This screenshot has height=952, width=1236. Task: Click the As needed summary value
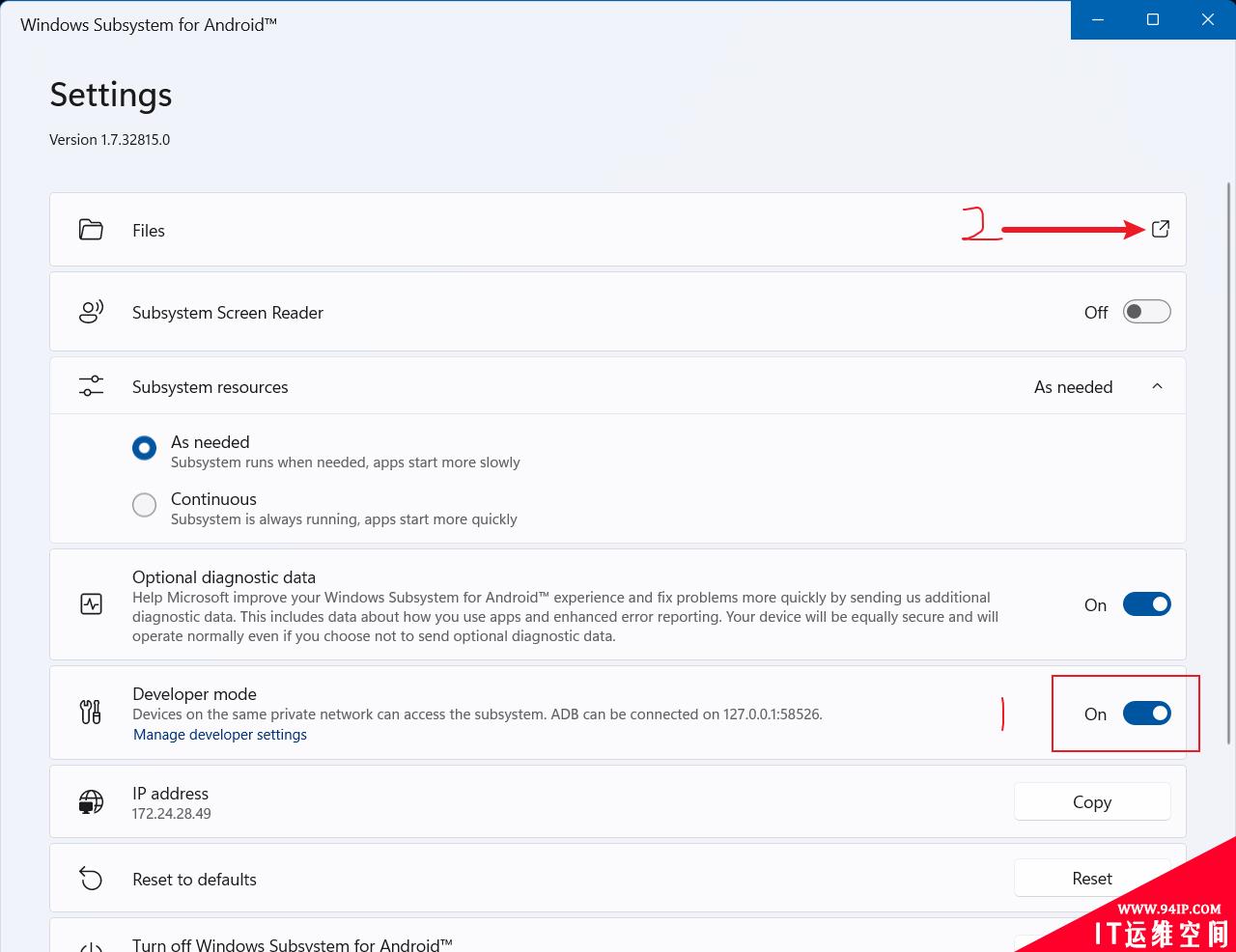(1074, 387)
